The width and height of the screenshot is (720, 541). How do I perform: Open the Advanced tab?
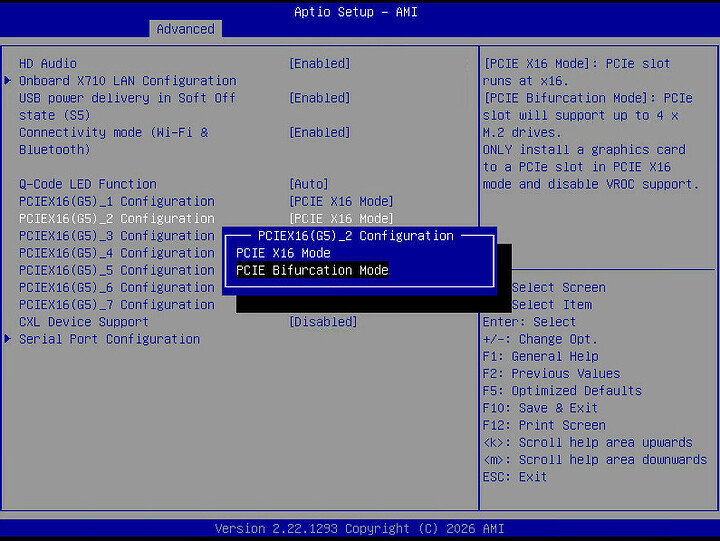click(186, 29)
